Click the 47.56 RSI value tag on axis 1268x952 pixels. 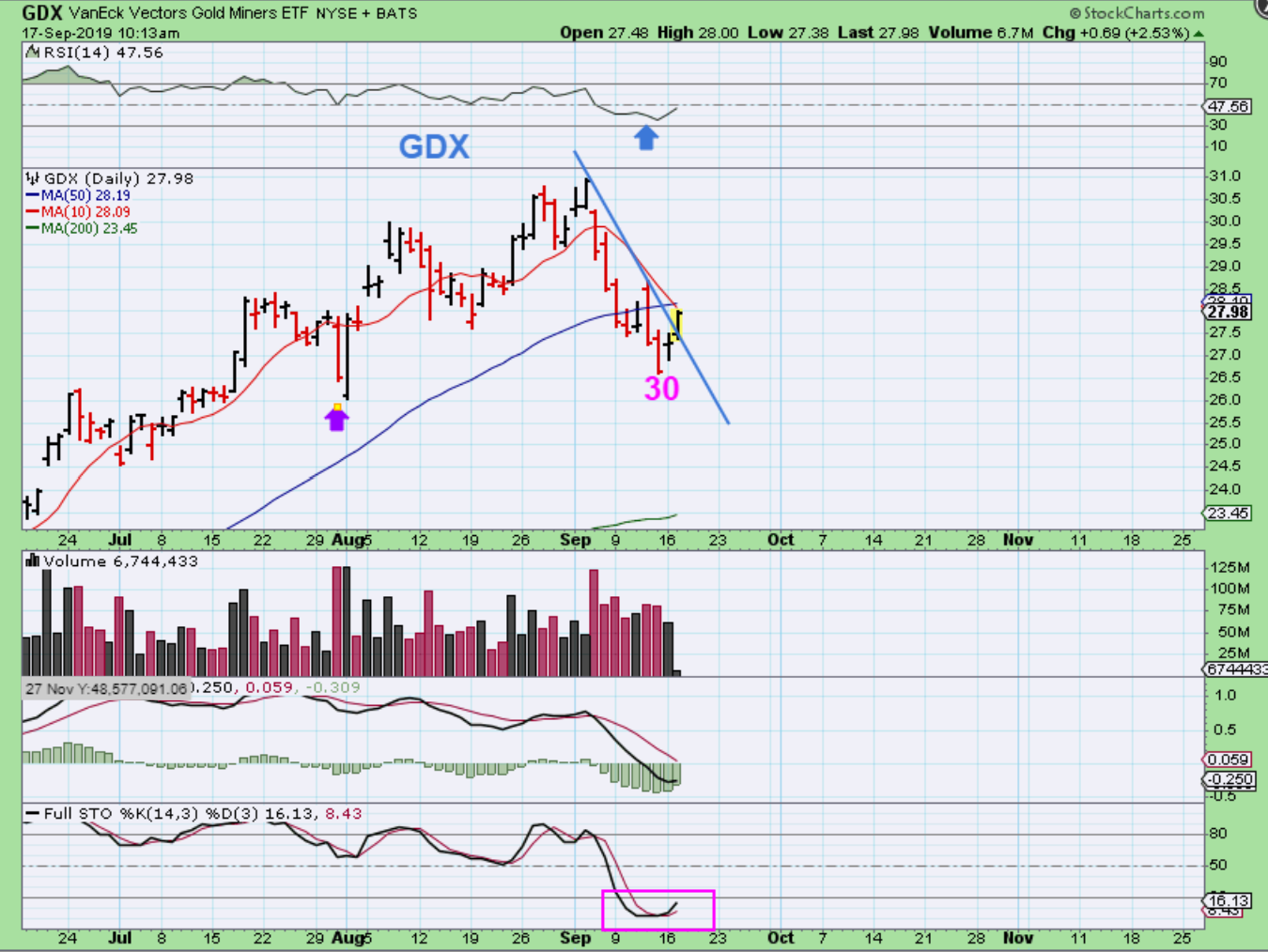(1229, 106)
